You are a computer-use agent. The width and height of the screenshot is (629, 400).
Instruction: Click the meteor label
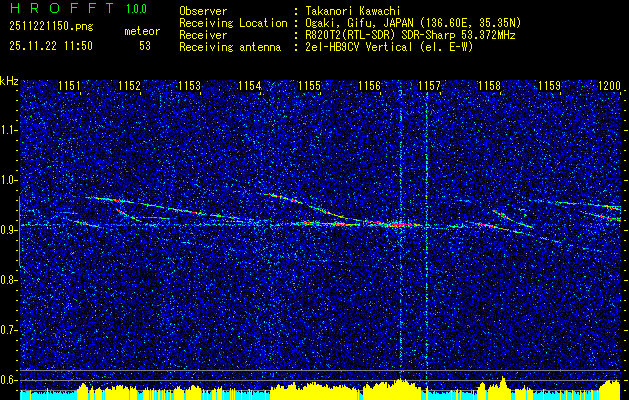pos(142,31)
